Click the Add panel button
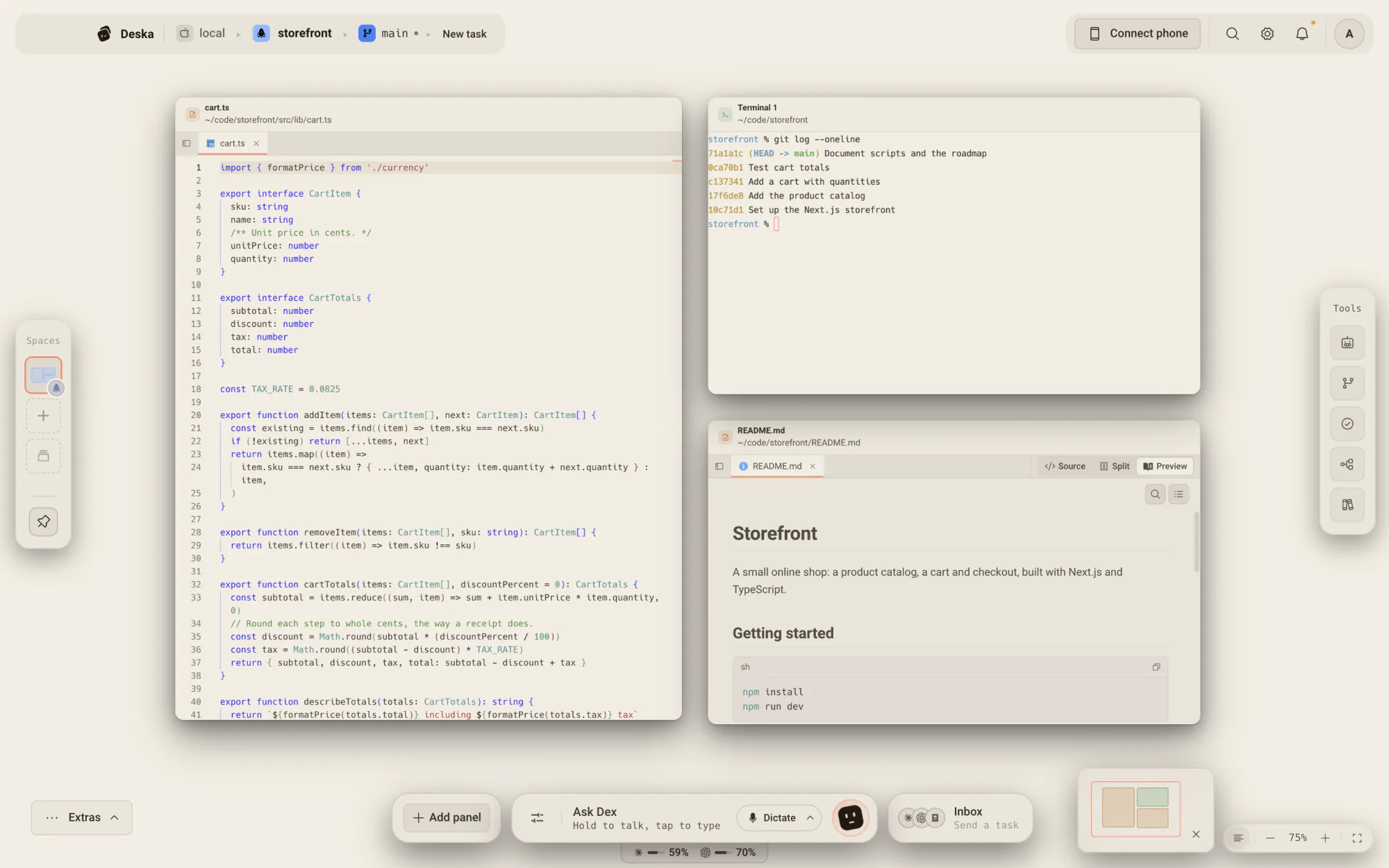This screenshot has width=1389, height=868. point(447,818)
